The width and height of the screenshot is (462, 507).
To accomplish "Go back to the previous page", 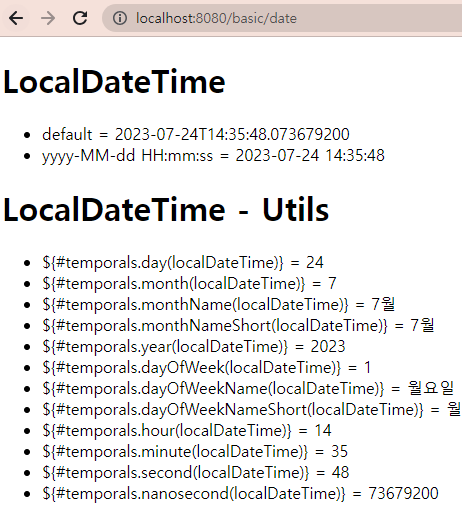I will tap(16, 18).
